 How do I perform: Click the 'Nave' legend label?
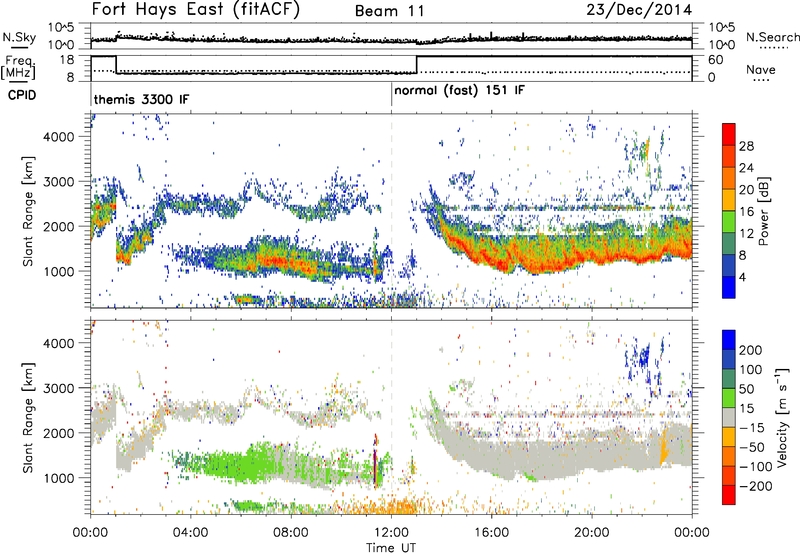[760, 70]
